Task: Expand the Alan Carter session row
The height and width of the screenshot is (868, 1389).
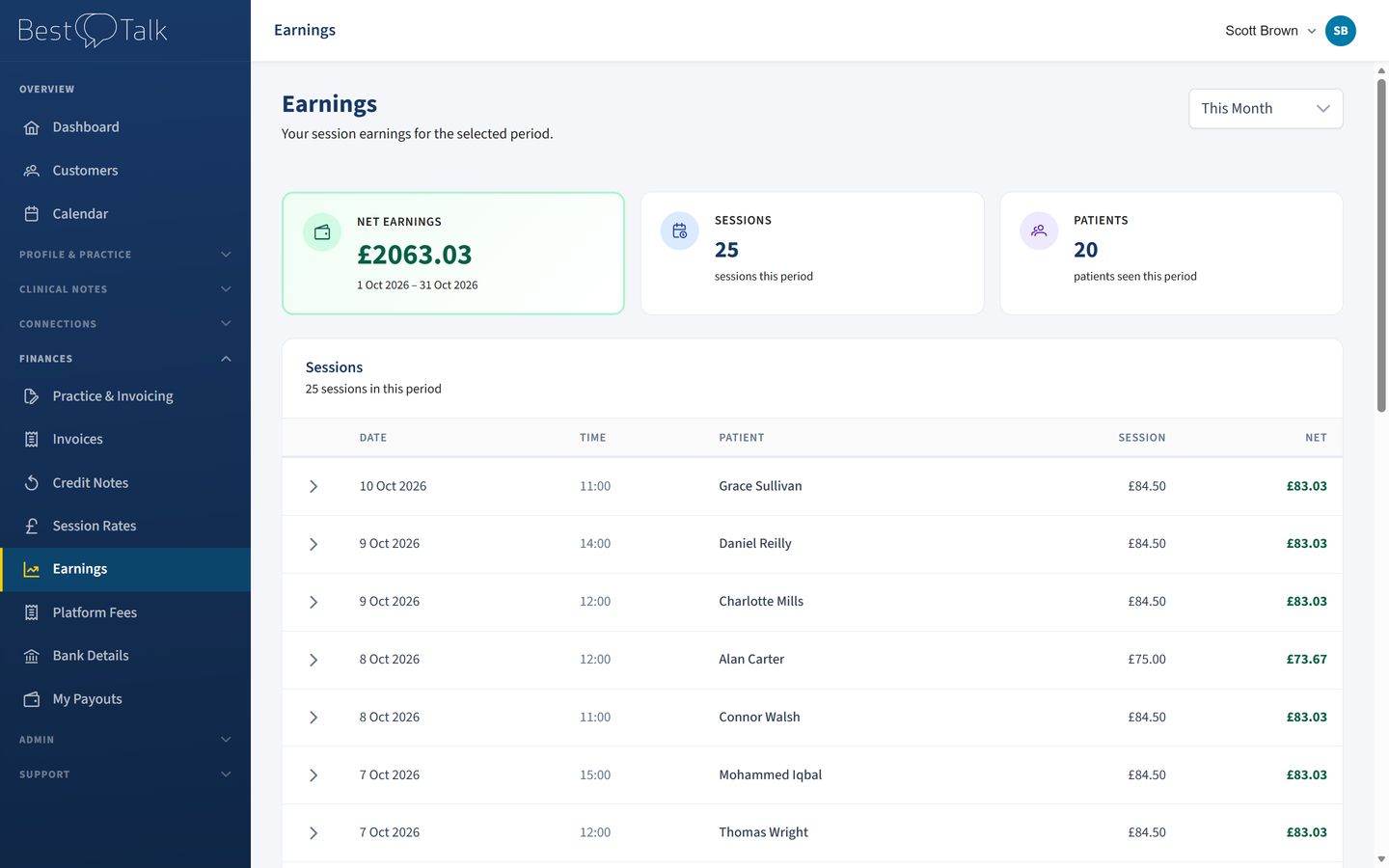Action: (313, 660)
